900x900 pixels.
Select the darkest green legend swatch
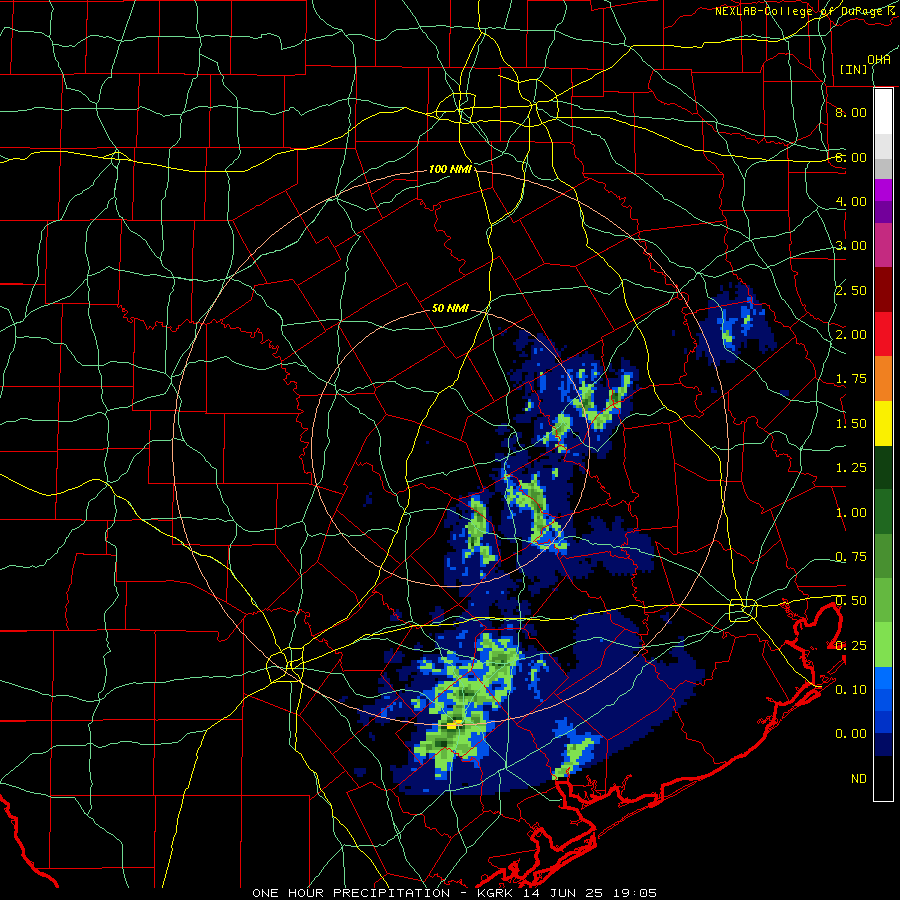tap(883, 467)
